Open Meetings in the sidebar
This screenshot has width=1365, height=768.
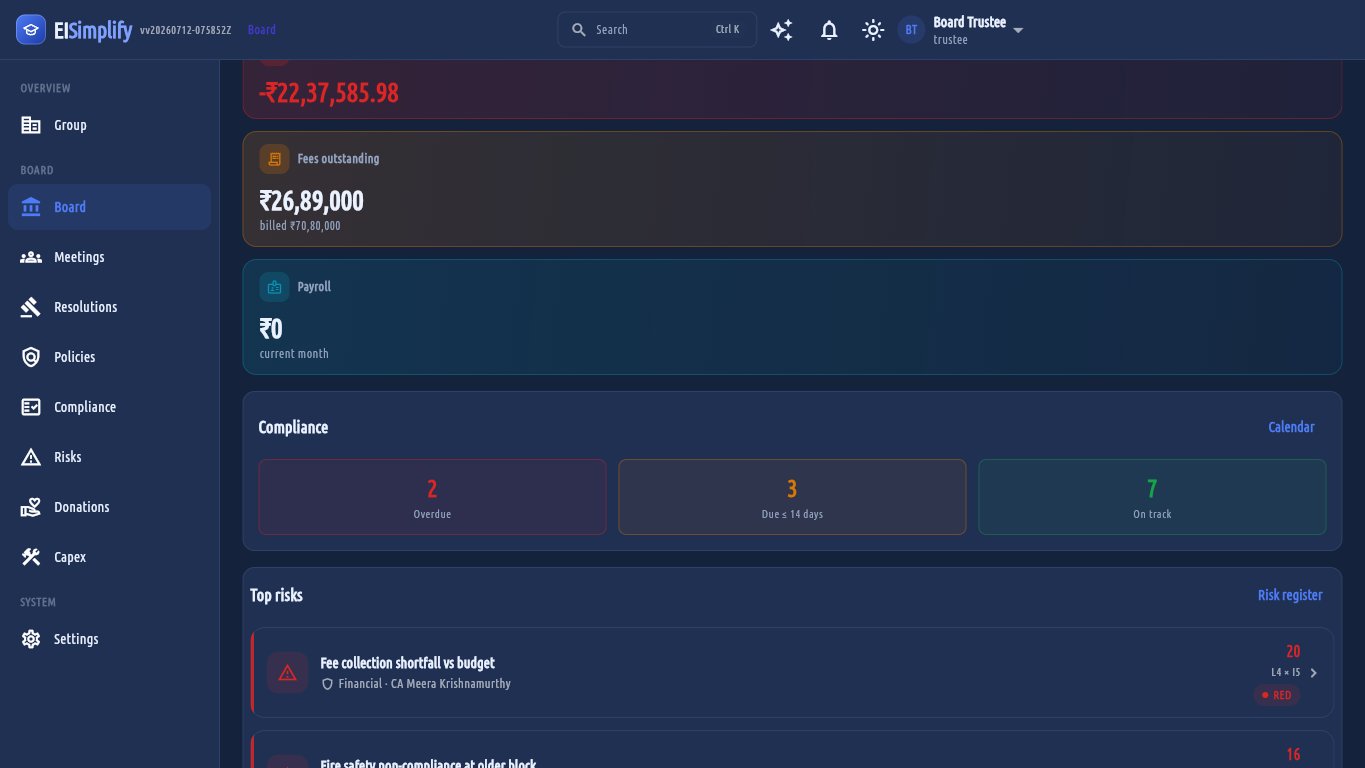[110, 257]
